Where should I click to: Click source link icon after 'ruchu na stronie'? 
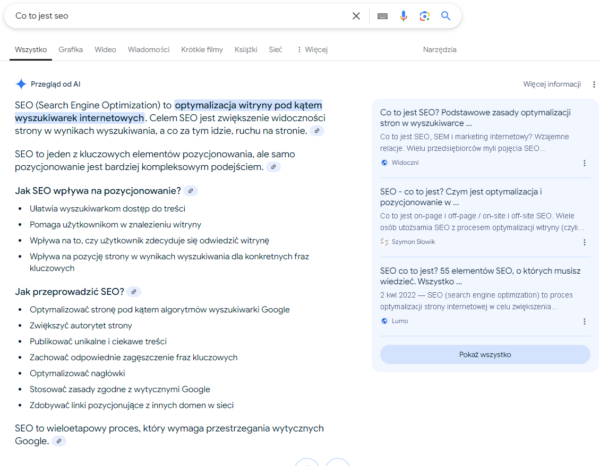[x=317, y=131]
